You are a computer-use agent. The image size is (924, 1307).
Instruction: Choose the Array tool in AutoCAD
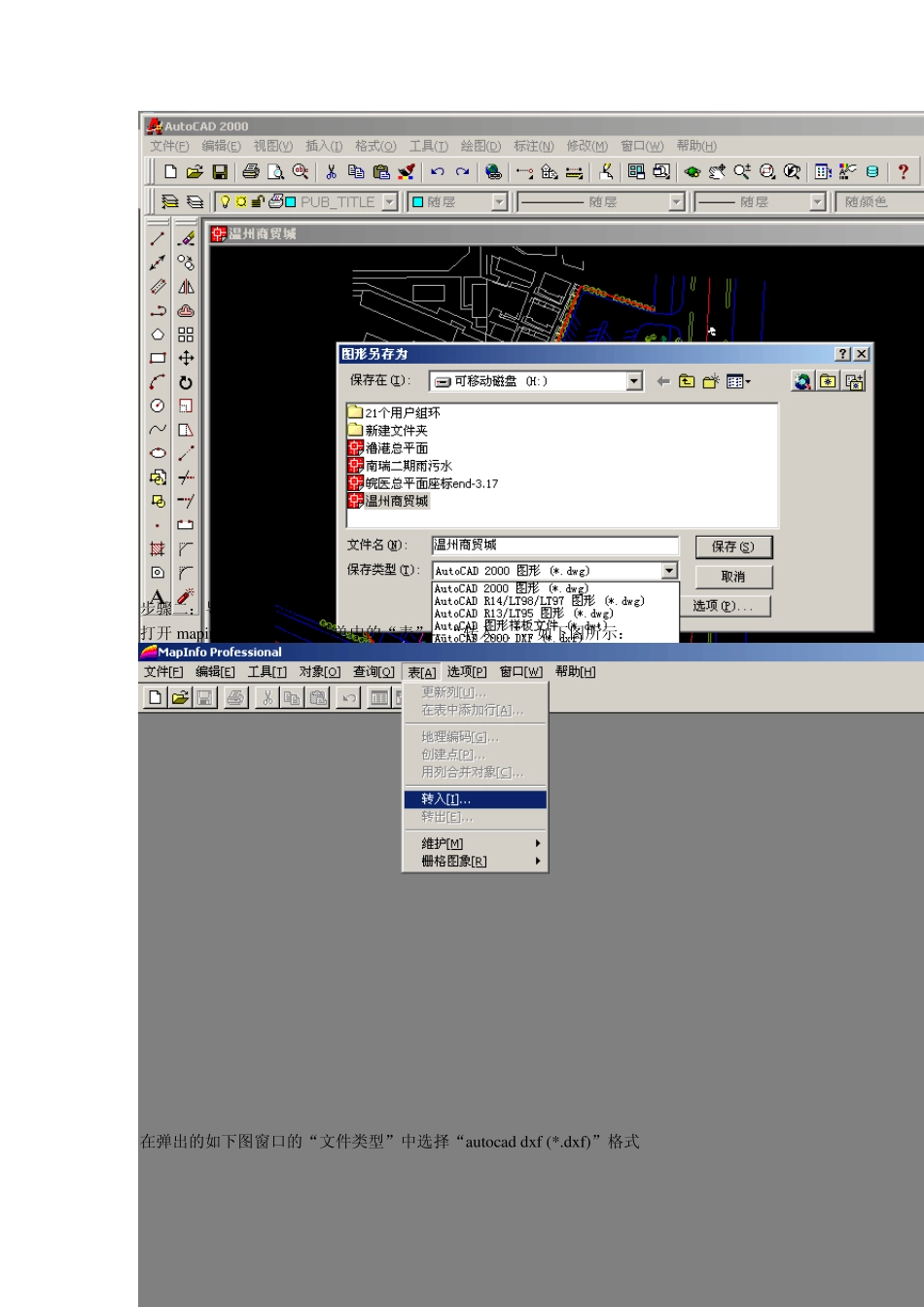186,335
